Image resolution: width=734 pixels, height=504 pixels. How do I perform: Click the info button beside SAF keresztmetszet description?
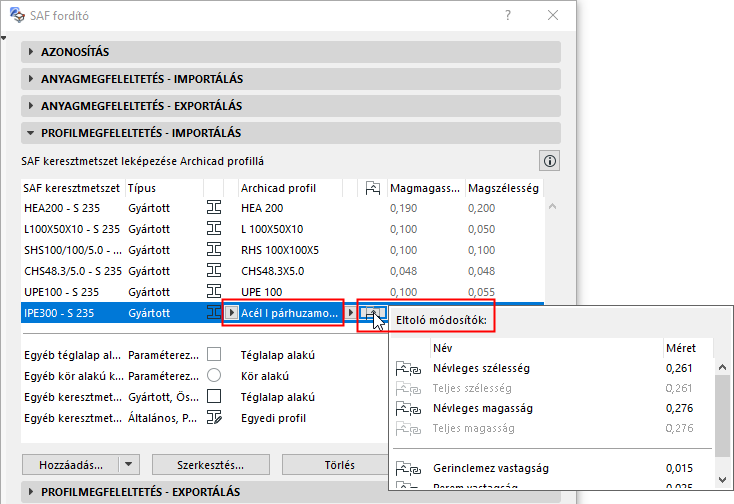(x=550, y=161)
